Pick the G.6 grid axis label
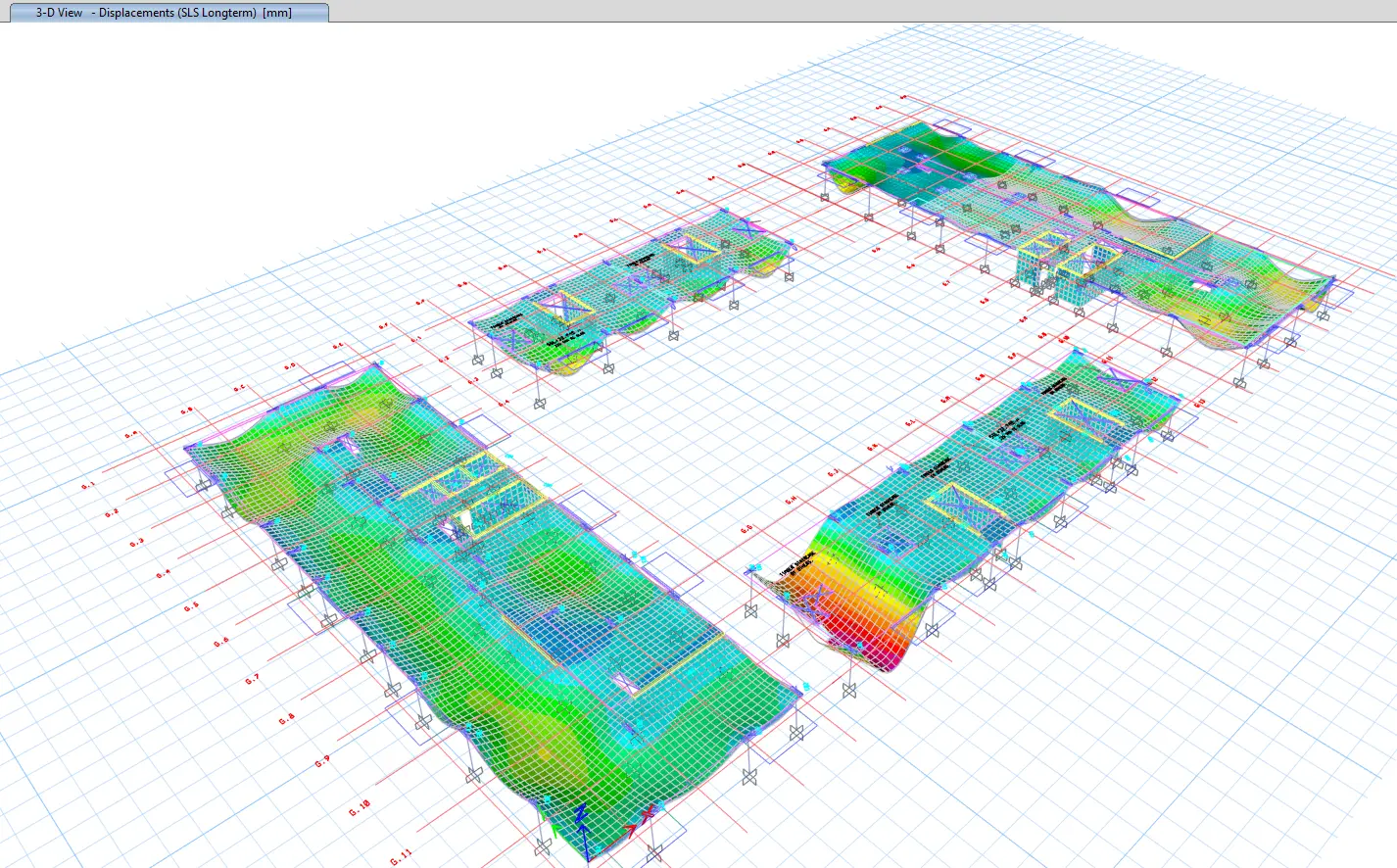 pos(221,642)
